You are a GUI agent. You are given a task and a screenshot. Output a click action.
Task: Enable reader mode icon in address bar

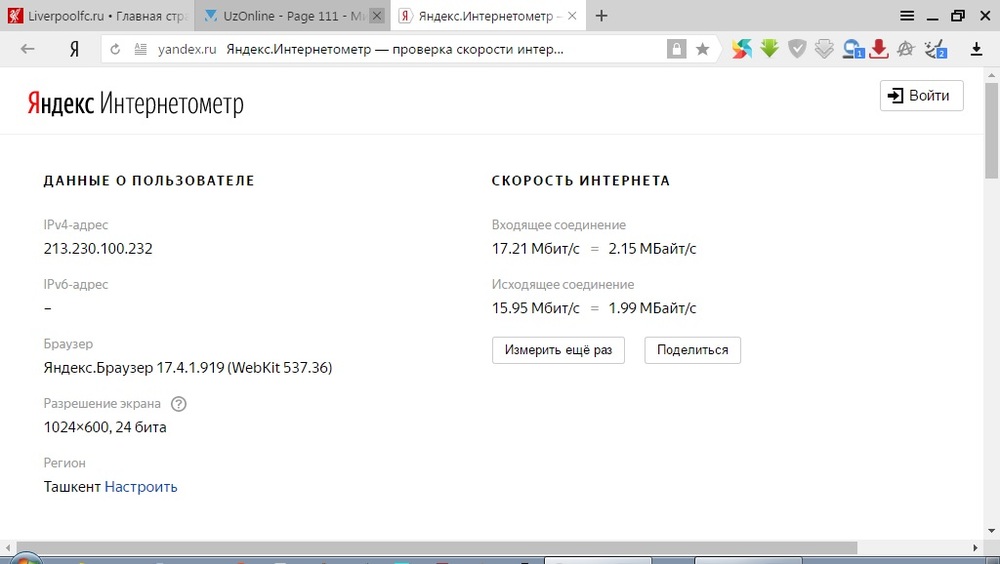click(x=140, y=49)
